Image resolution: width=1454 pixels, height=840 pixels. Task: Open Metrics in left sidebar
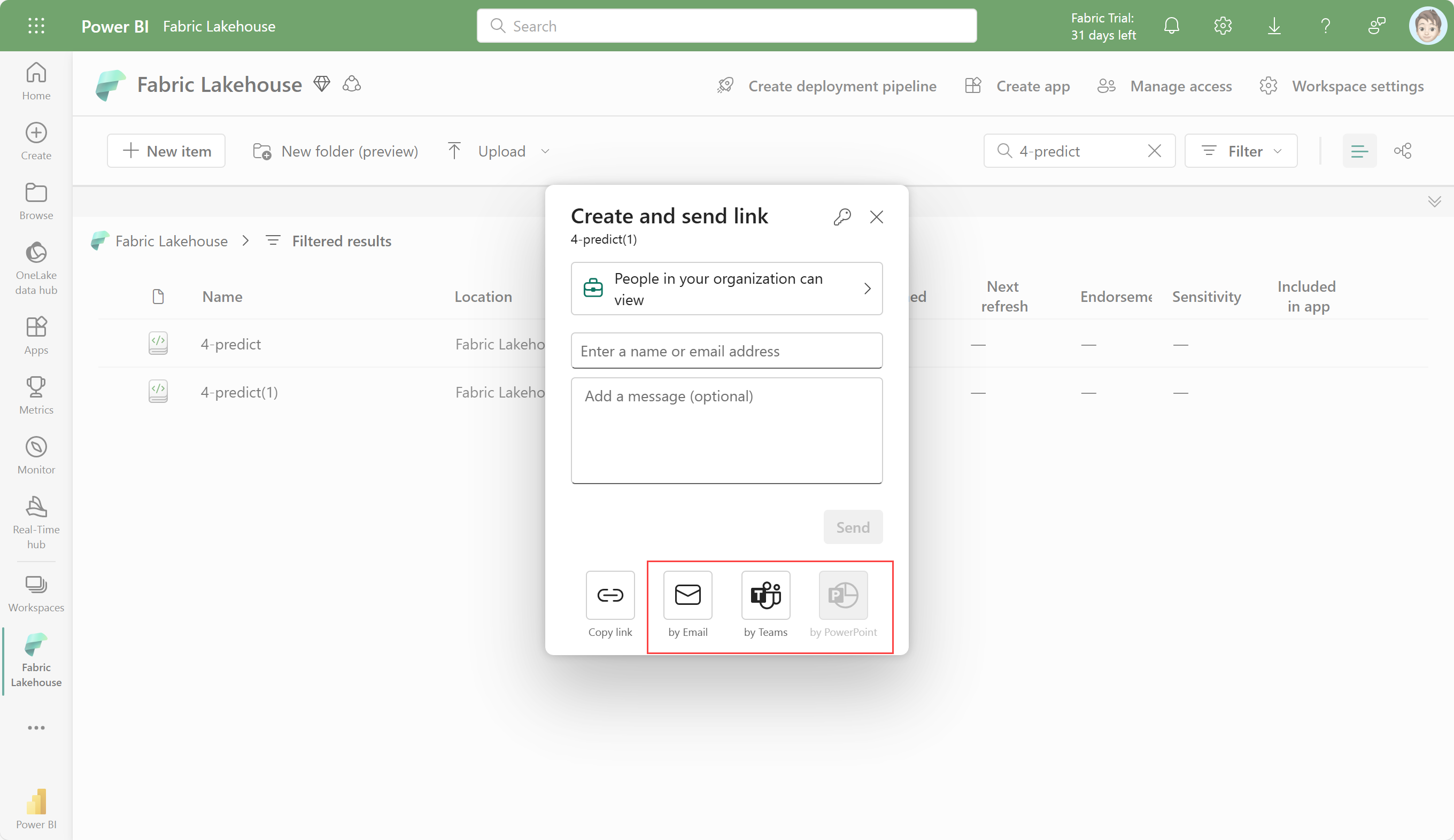coord(36,396)
